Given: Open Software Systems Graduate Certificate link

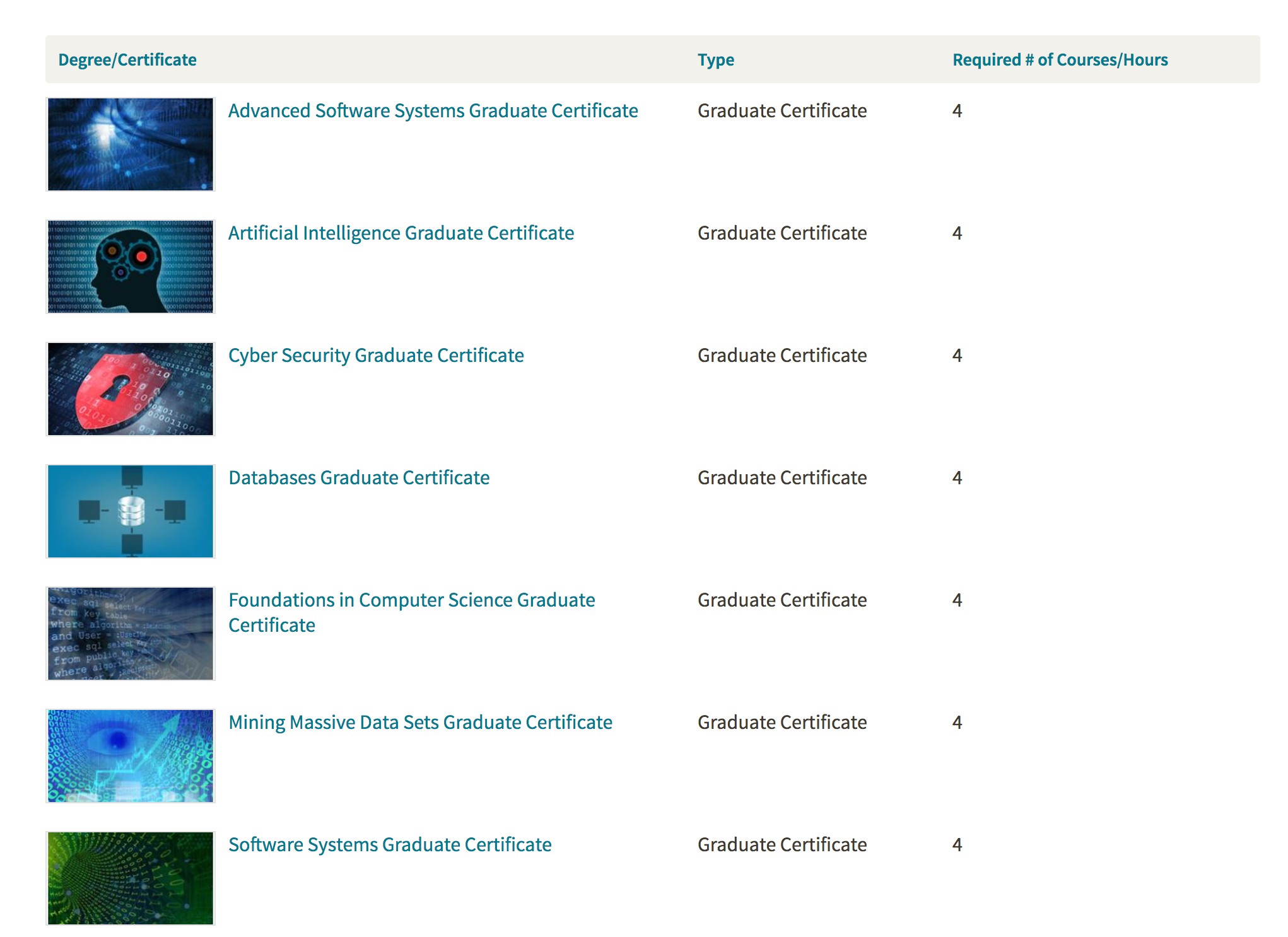Looking at the screenshot, I should (390, 845).
